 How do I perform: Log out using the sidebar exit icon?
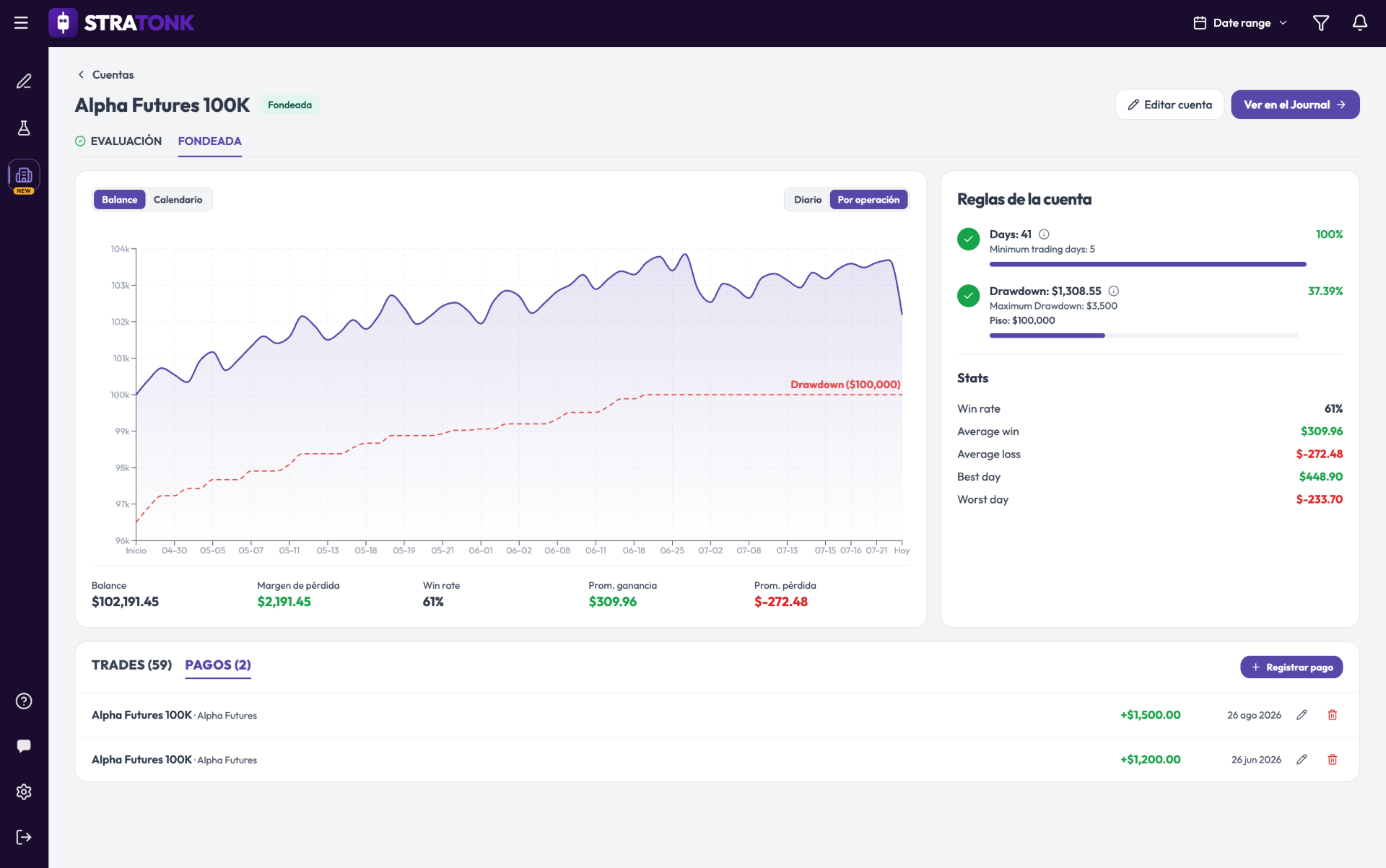(24, 837)
